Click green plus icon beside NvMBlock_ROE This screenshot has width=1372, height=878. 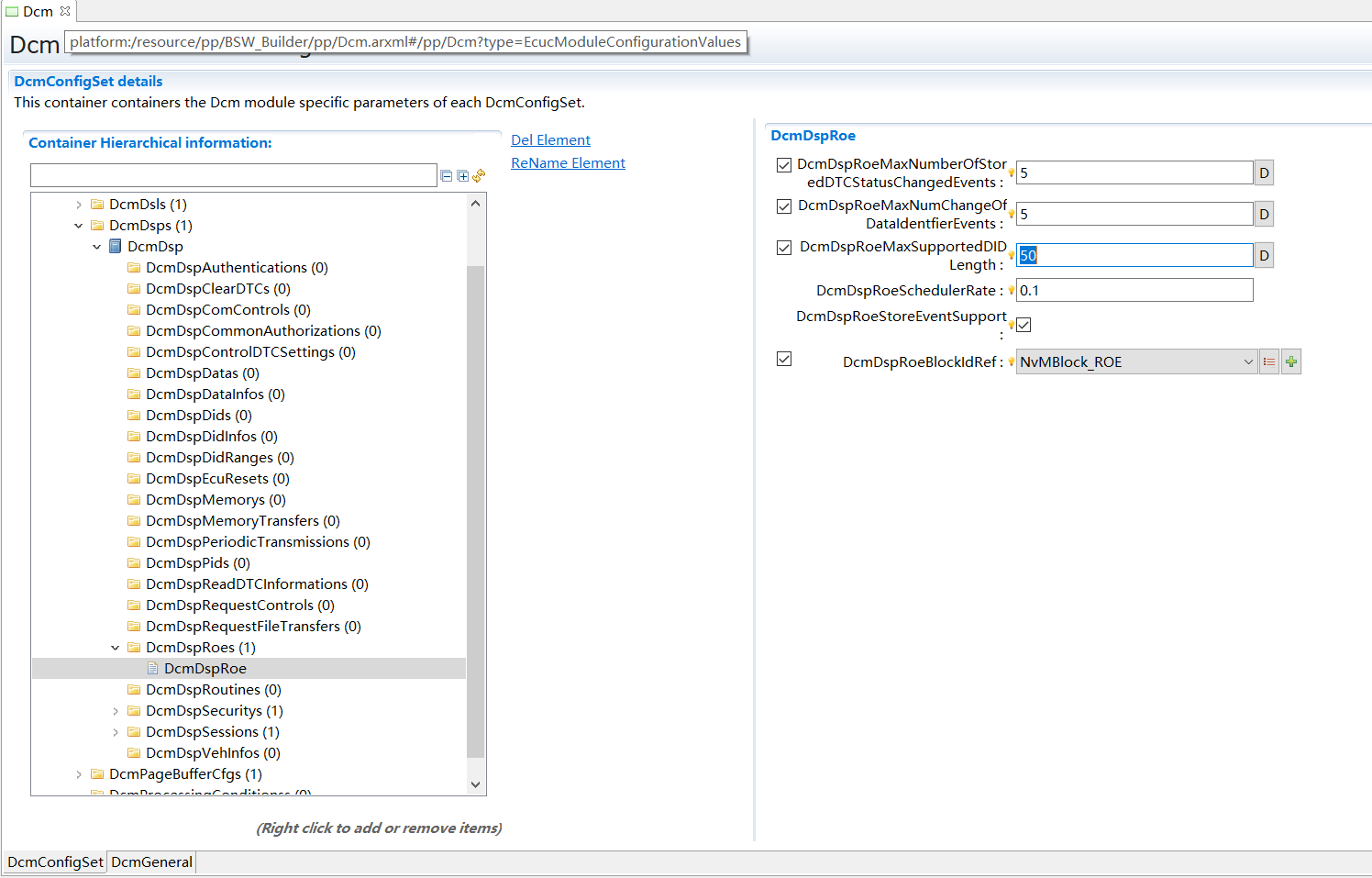tap(1291, 361)
